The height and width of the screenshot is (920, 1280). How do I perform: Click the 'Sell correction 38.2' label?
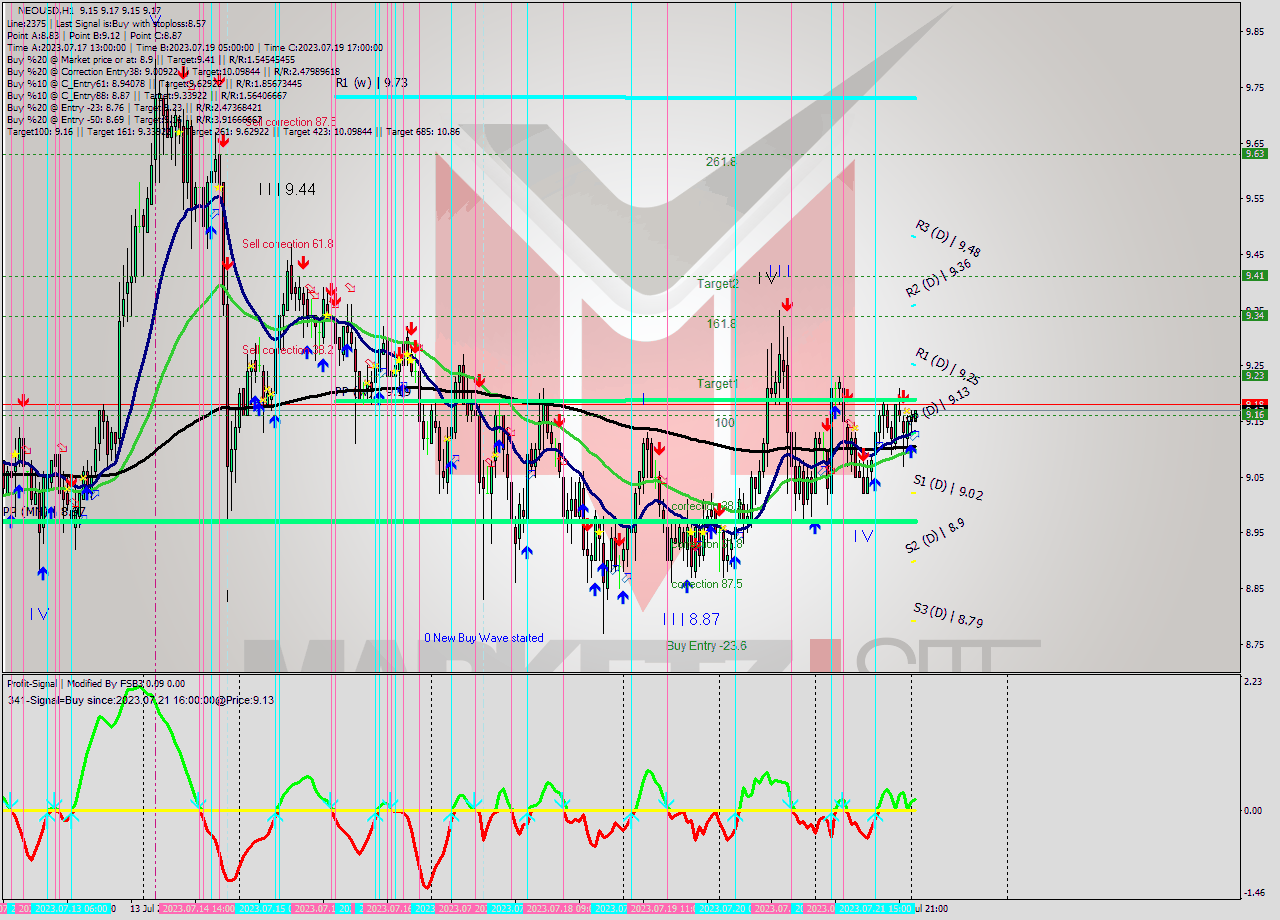tap(288, 349)
